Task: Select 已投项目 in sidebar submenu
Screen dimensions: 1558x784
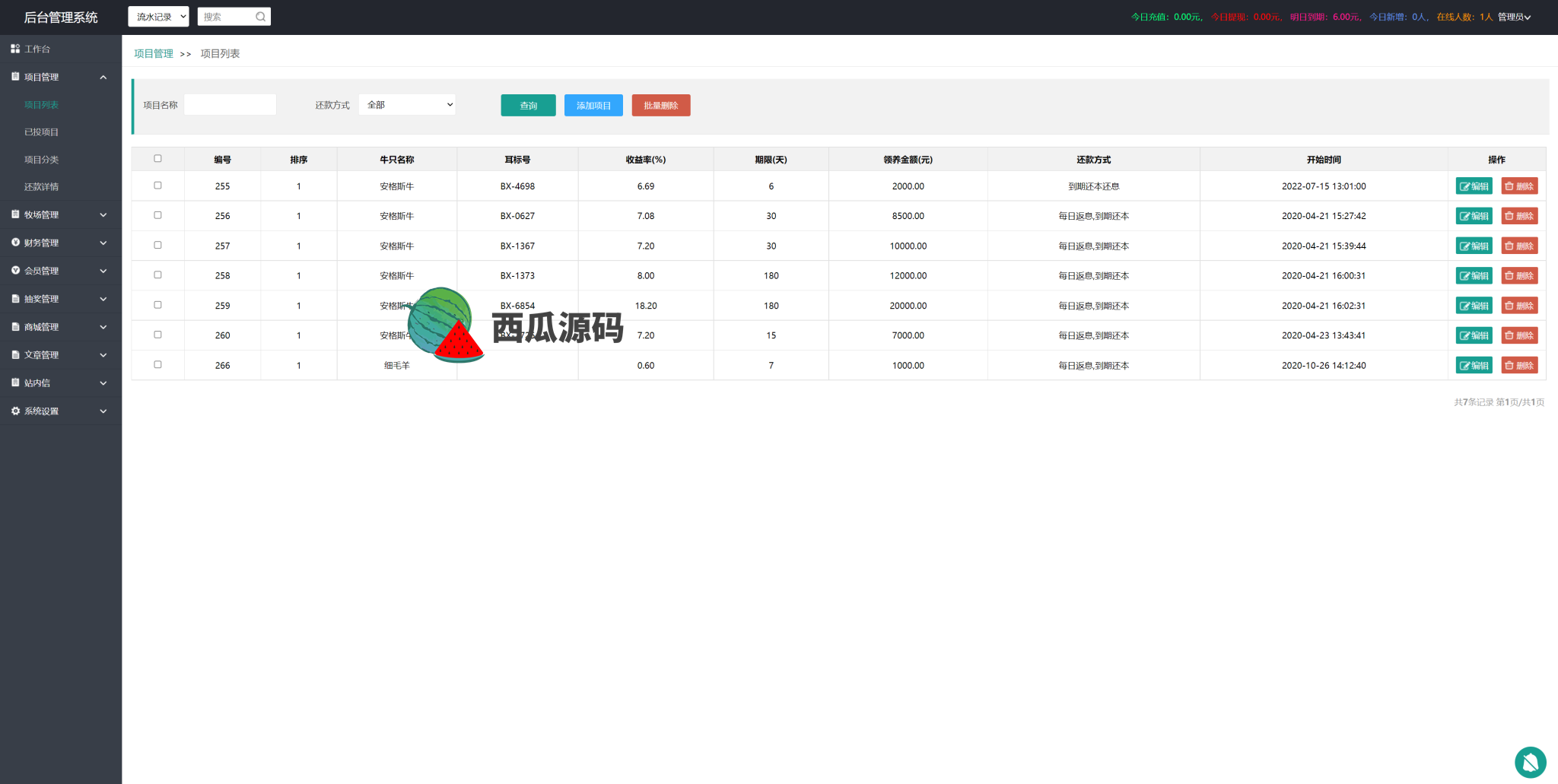Action: (41, 132)
